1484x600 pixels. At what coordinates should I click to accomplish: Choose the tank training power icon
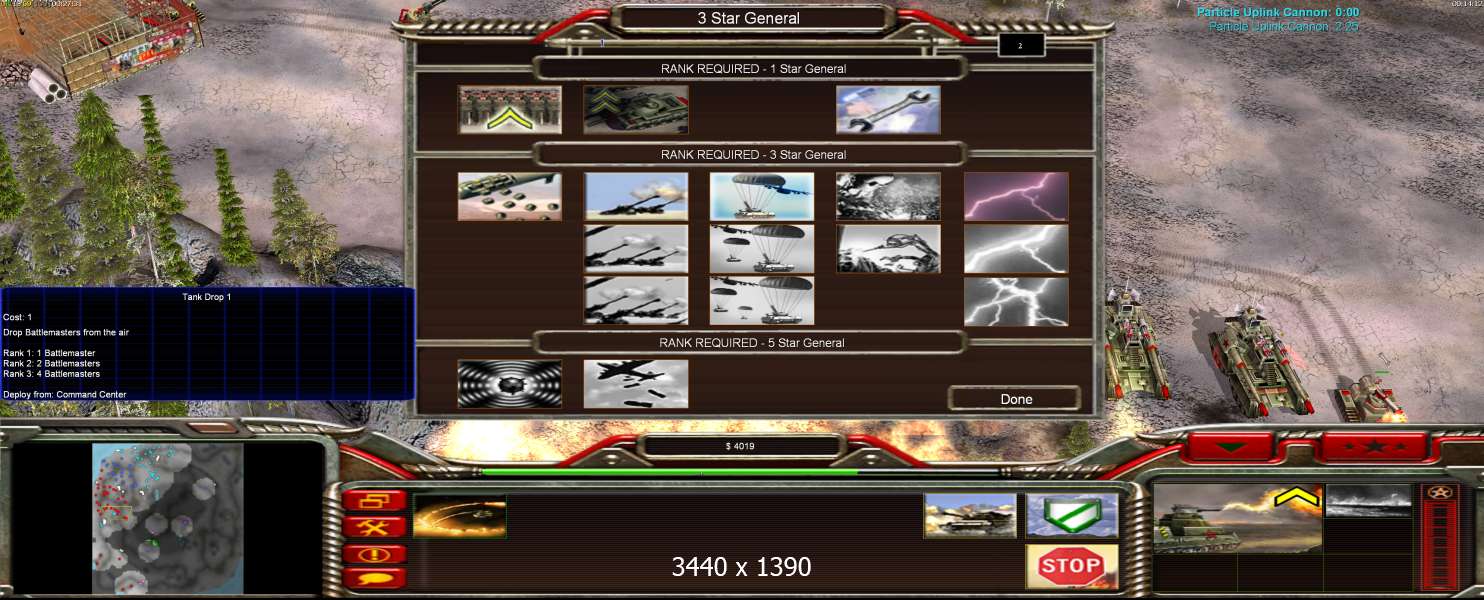636,110
